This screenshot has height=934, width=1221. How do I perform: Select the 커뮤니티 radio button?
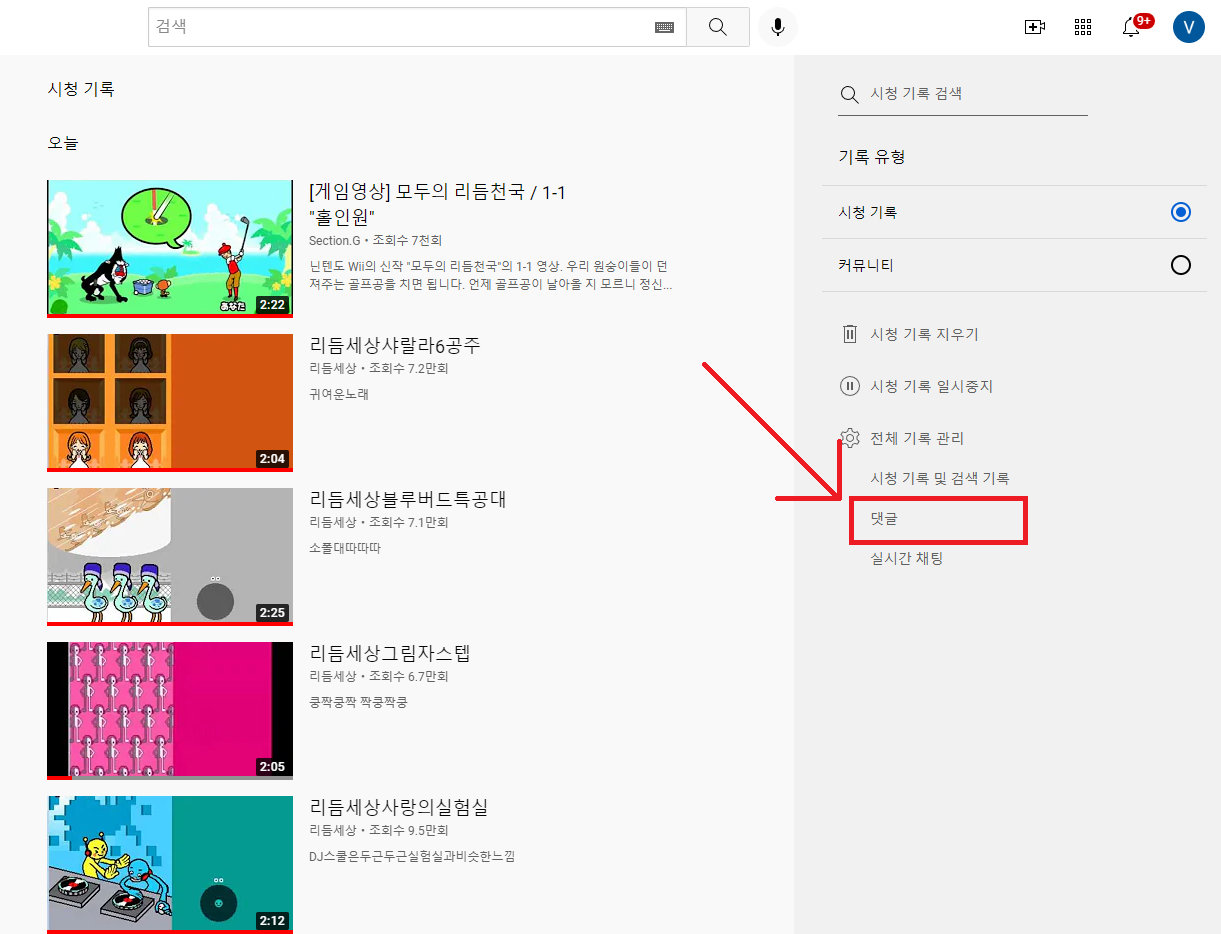1181,265
